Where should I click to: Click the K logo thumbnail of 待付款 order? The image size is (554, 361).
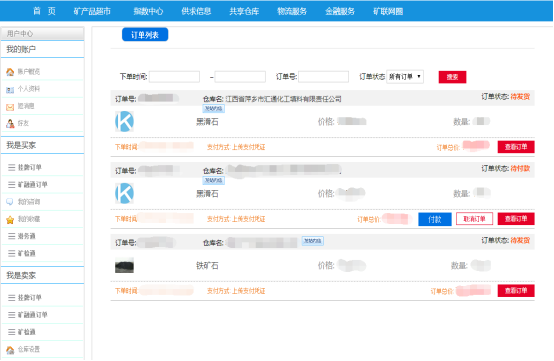coord(124,193)
